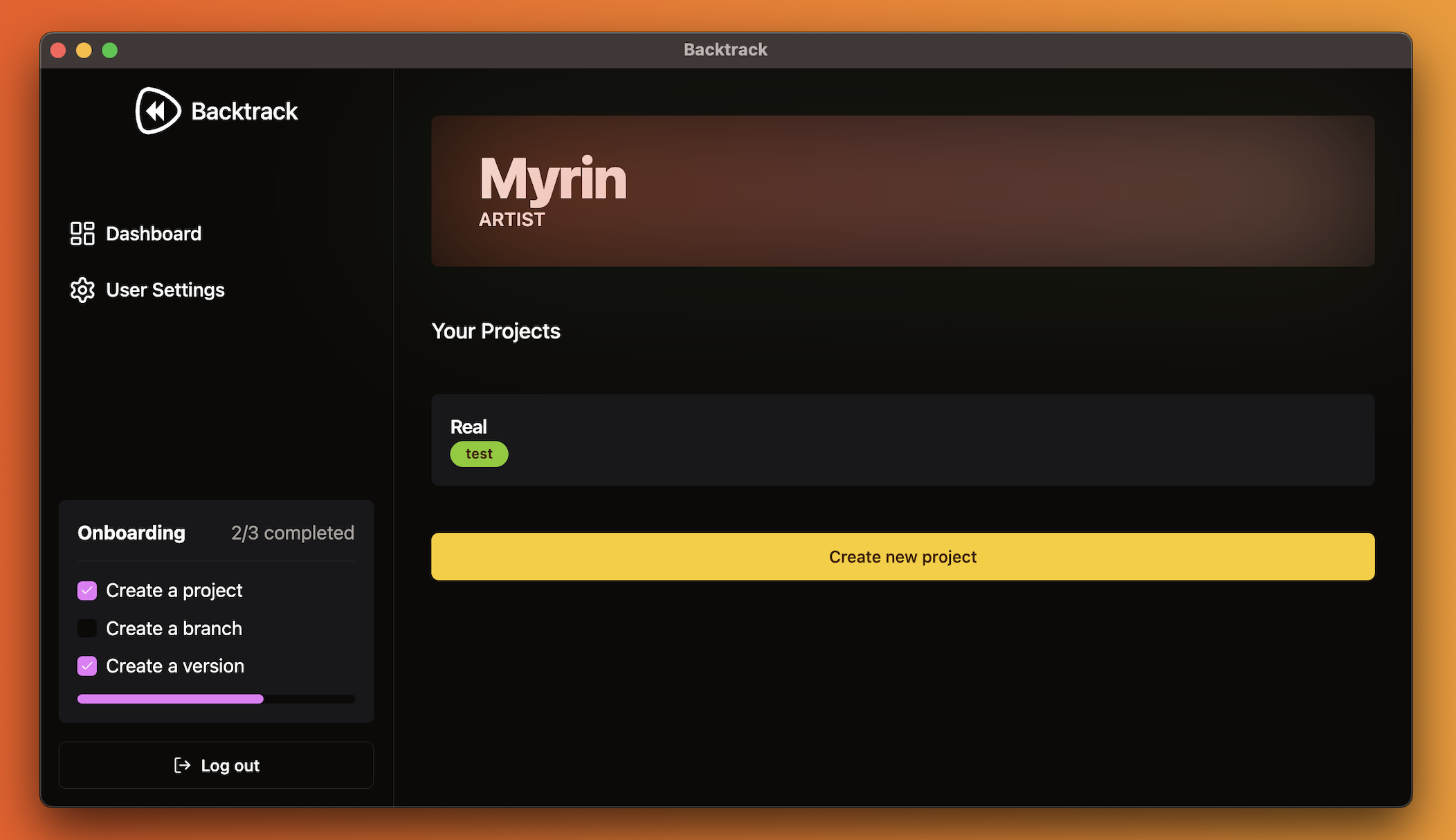Toggle the 'Create a branch' checkbox
The width and height of the screenshot is (1456, 840).
pyautogui.click(x=87, y=628)
